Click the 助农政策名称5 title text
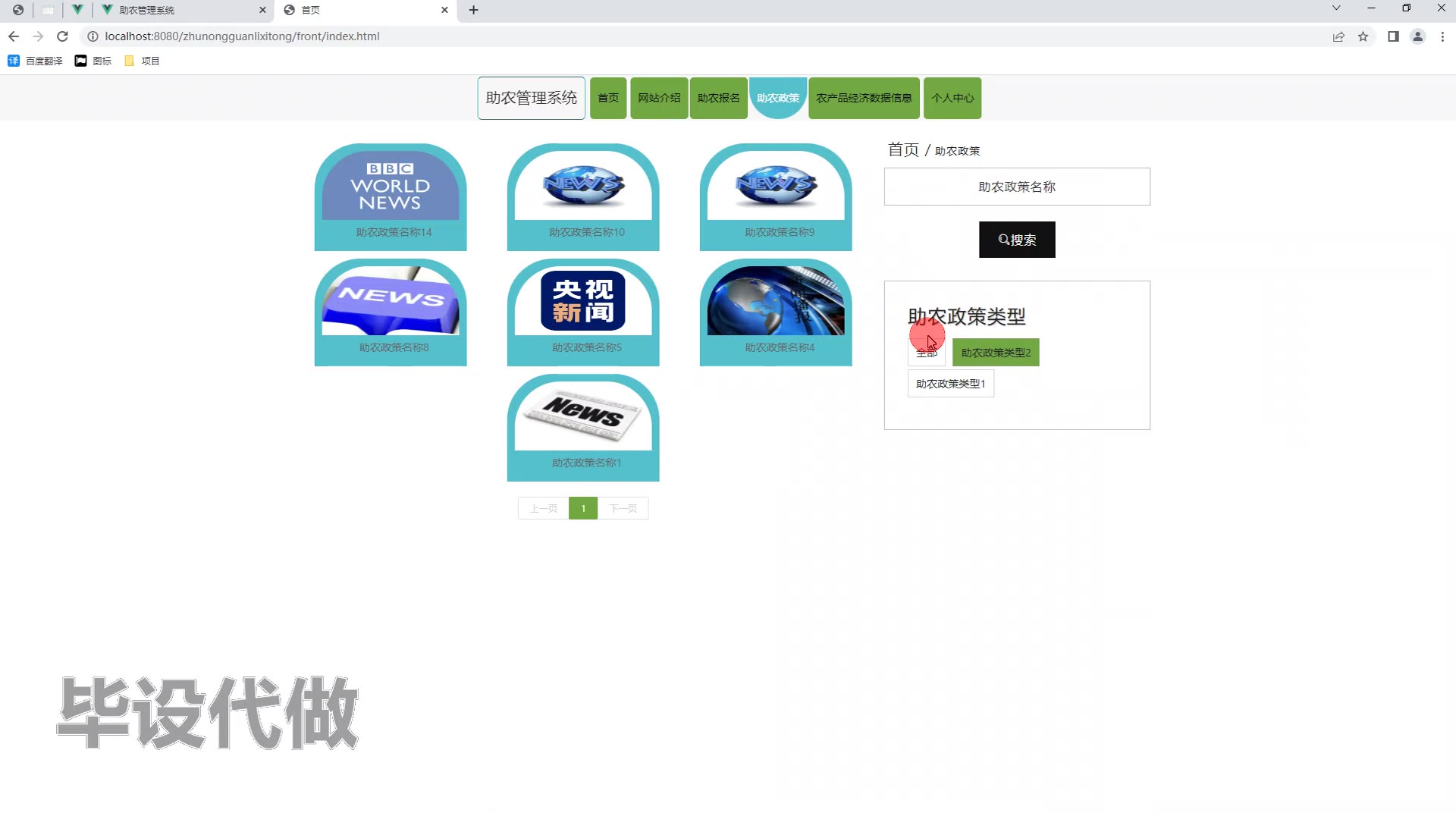 (x=587, y=347)
